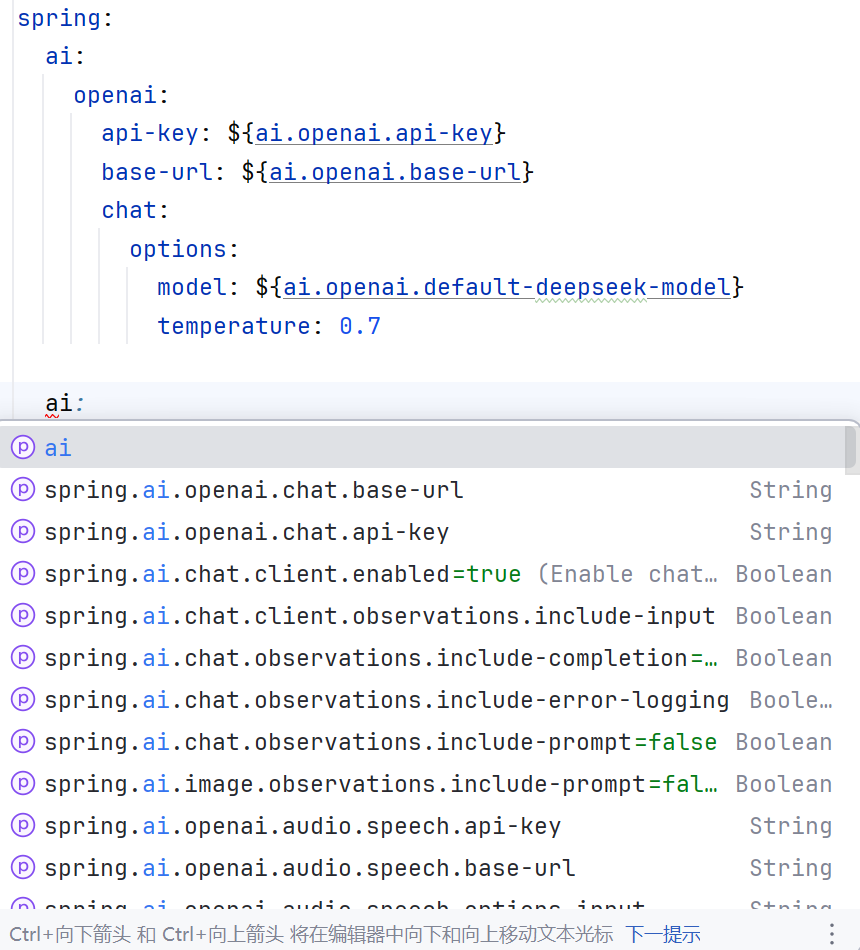Image resolution: width=860 pixels, height=950 pixels.
Task: Click the 'chat:' key in the editor
Action: tap(135, 210)
